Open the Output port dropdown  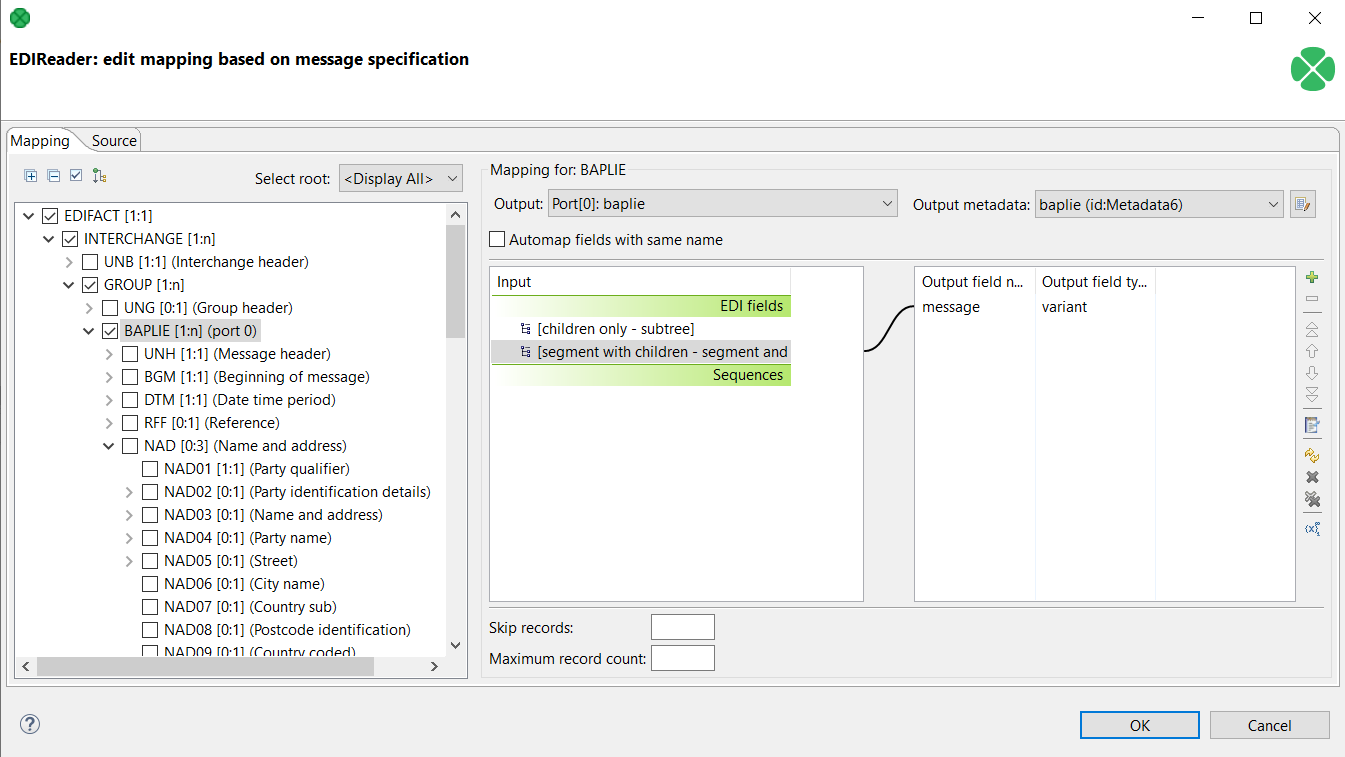point(722,204)
